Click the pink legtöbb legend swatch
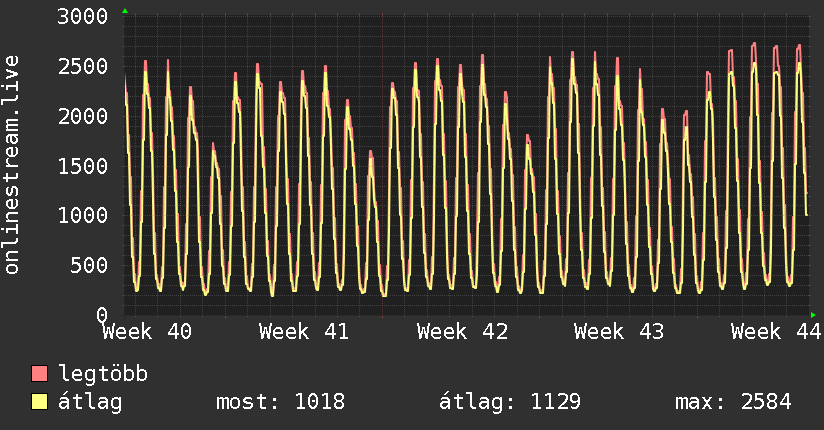824x430 pixels. point(39,373)
